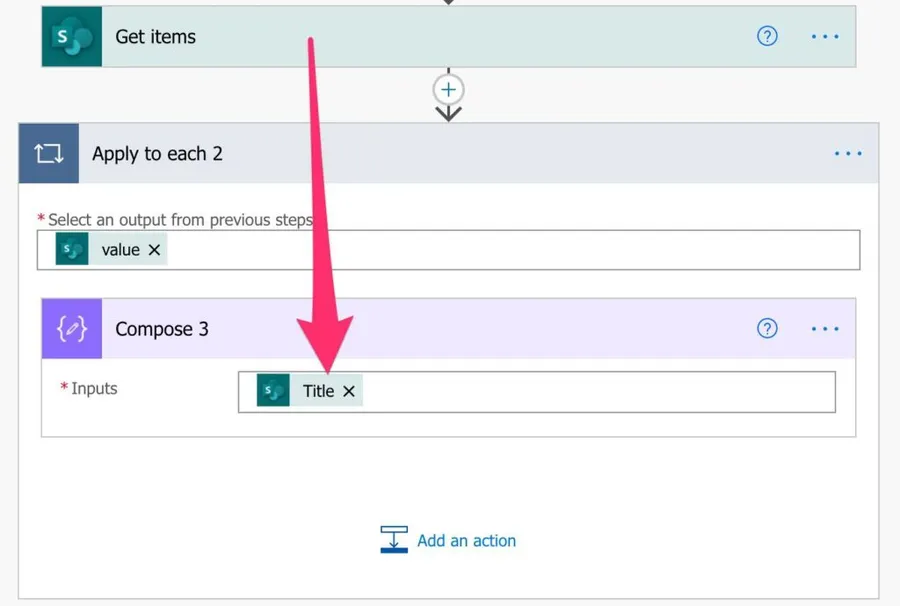Insert a new step with the plus button
Viewport: 900px width, 606px height.
click(x=449, y=89)
